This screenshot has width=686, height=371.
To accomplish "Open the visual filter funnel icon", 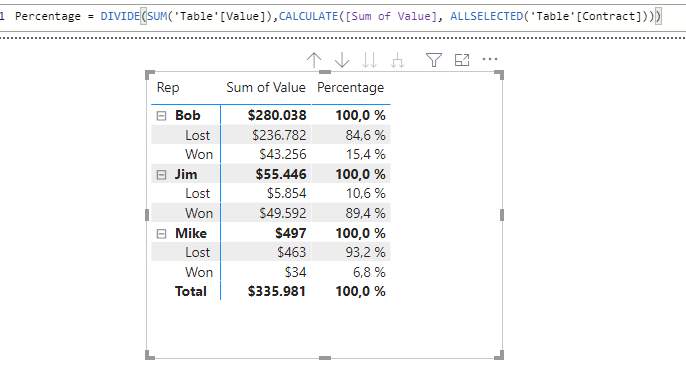I will click(434, 60).
